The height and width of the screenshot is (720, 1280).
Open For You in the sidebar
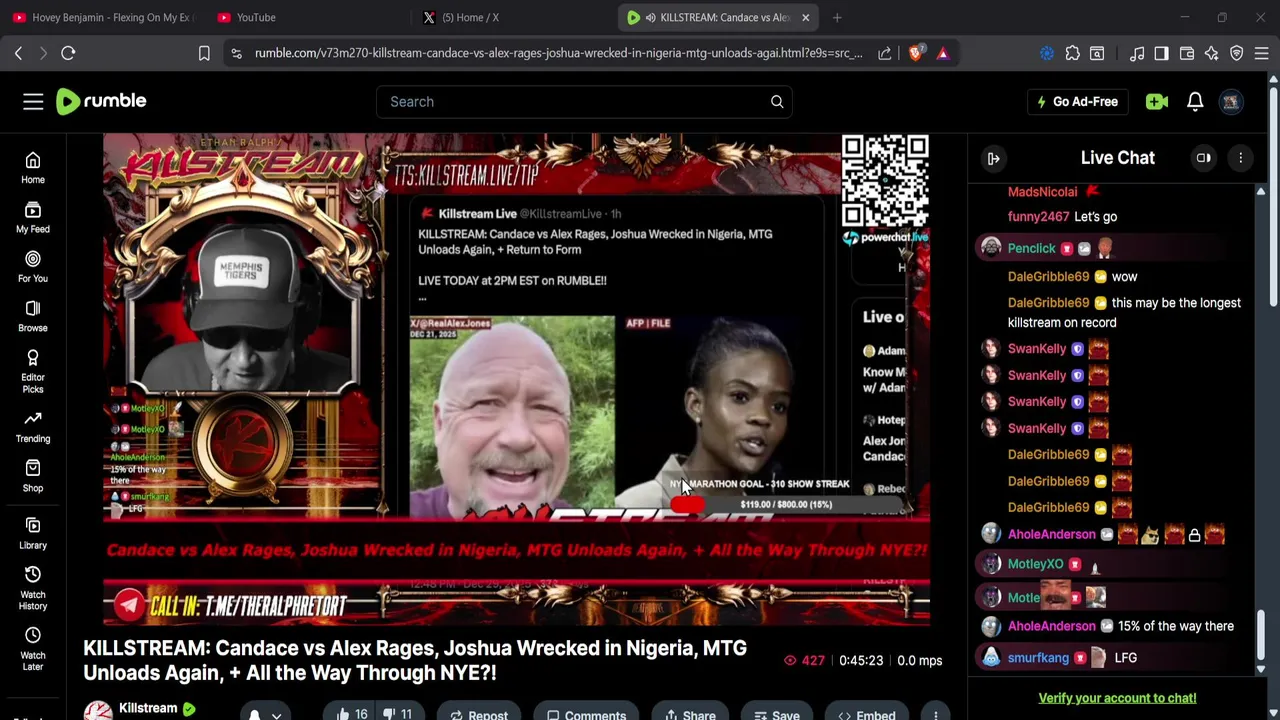pyautogui.click(x=33, y=267)
